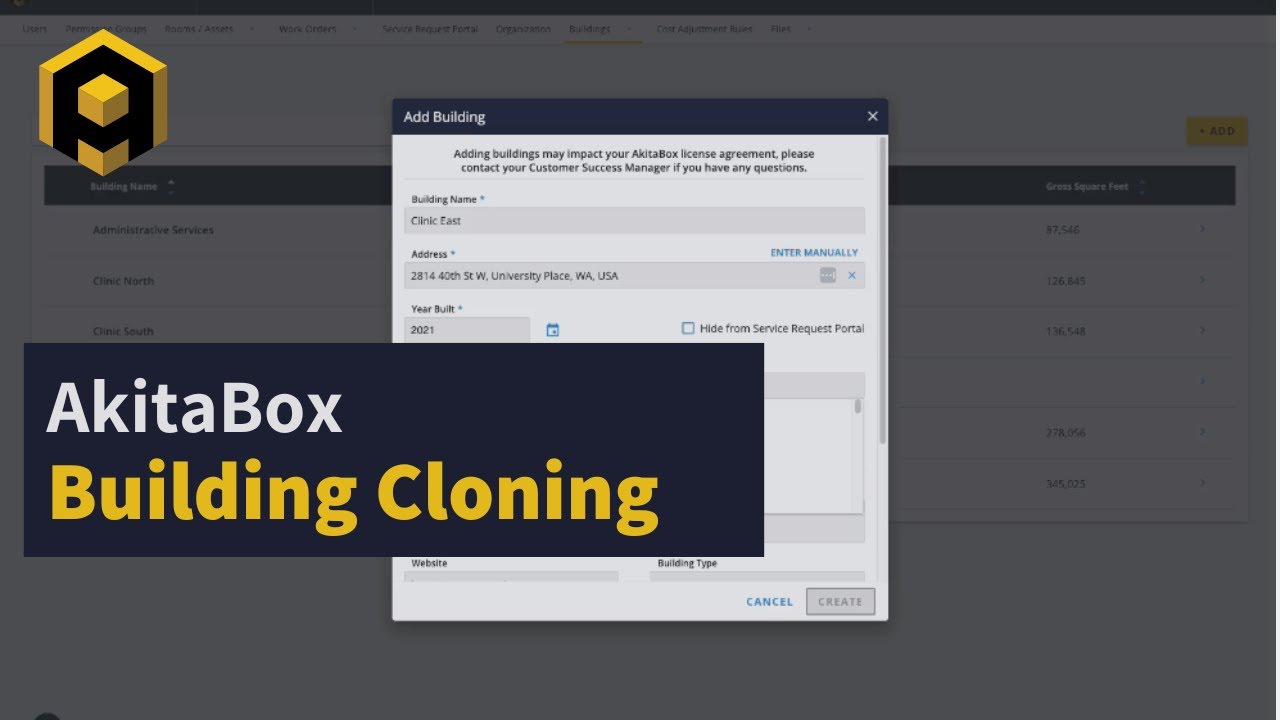Sort by the Gross Square Feet column arrows

1142,187
